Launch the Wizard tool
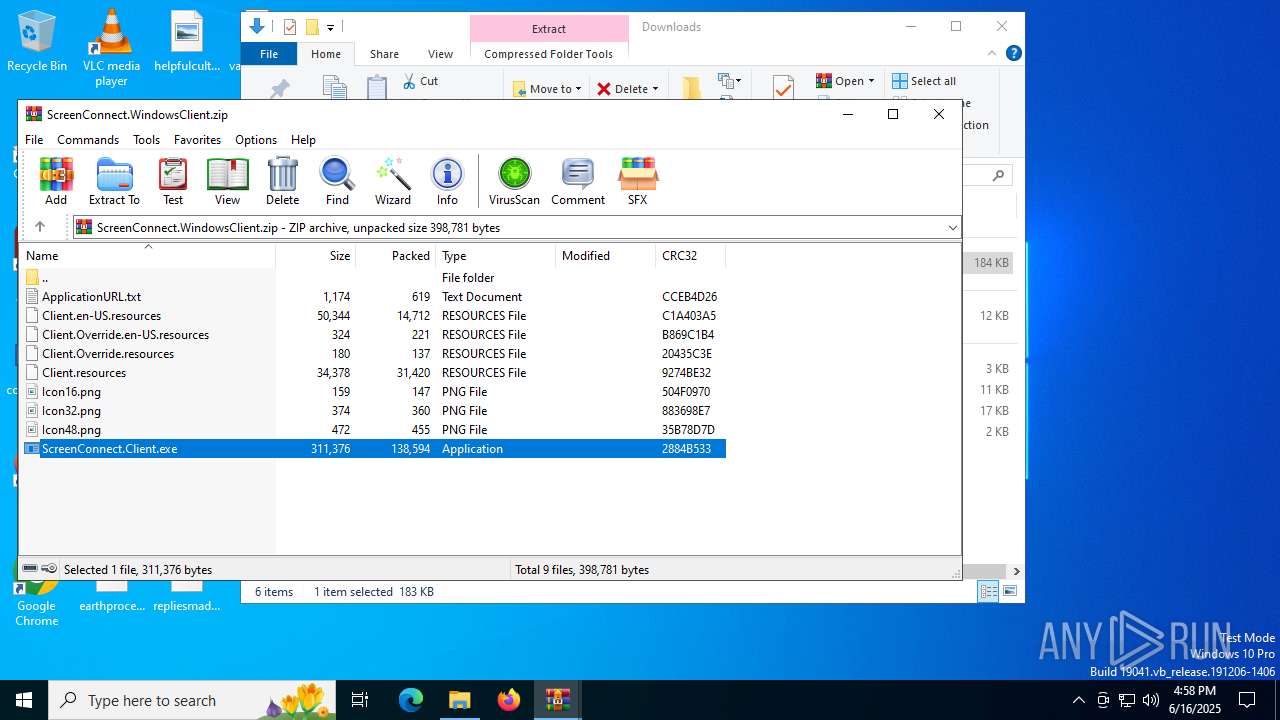This screenshot has height=720, width=1280. click(x=393, y=182)
